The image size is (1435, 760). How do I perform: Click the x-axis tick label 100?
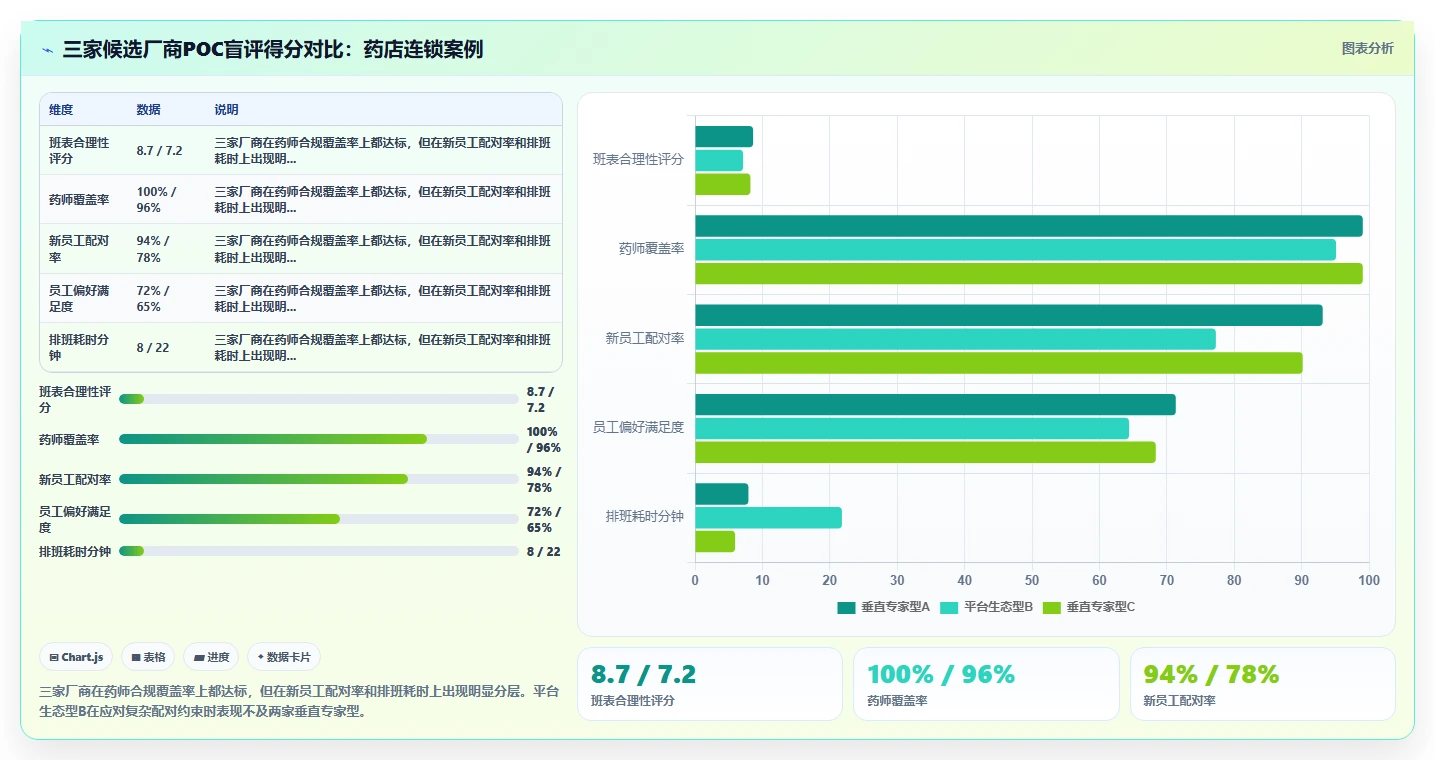(x=1369, y=580)
